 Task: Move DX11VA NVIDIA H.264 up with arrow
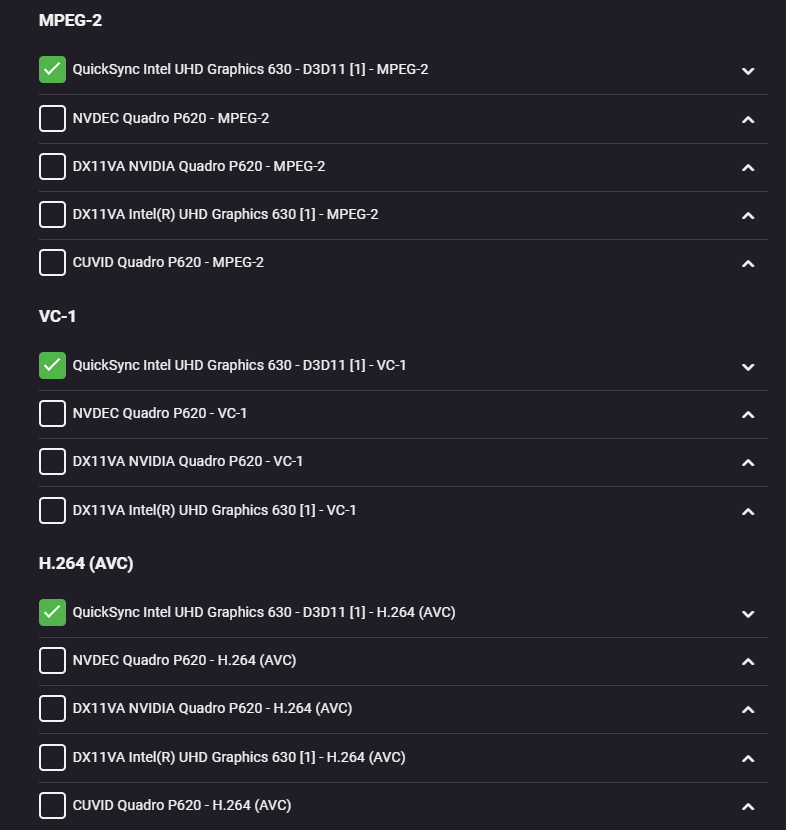[x=747, y=710]
